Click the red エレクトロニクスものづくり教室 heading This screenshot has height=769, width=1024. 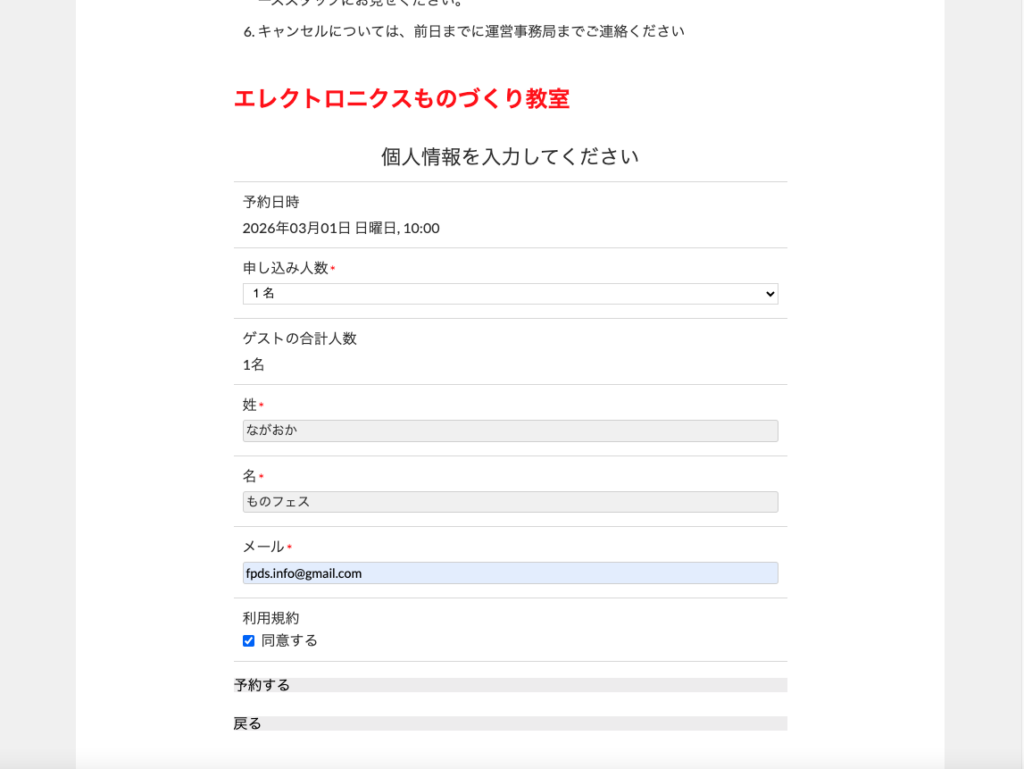coord(401,99)
